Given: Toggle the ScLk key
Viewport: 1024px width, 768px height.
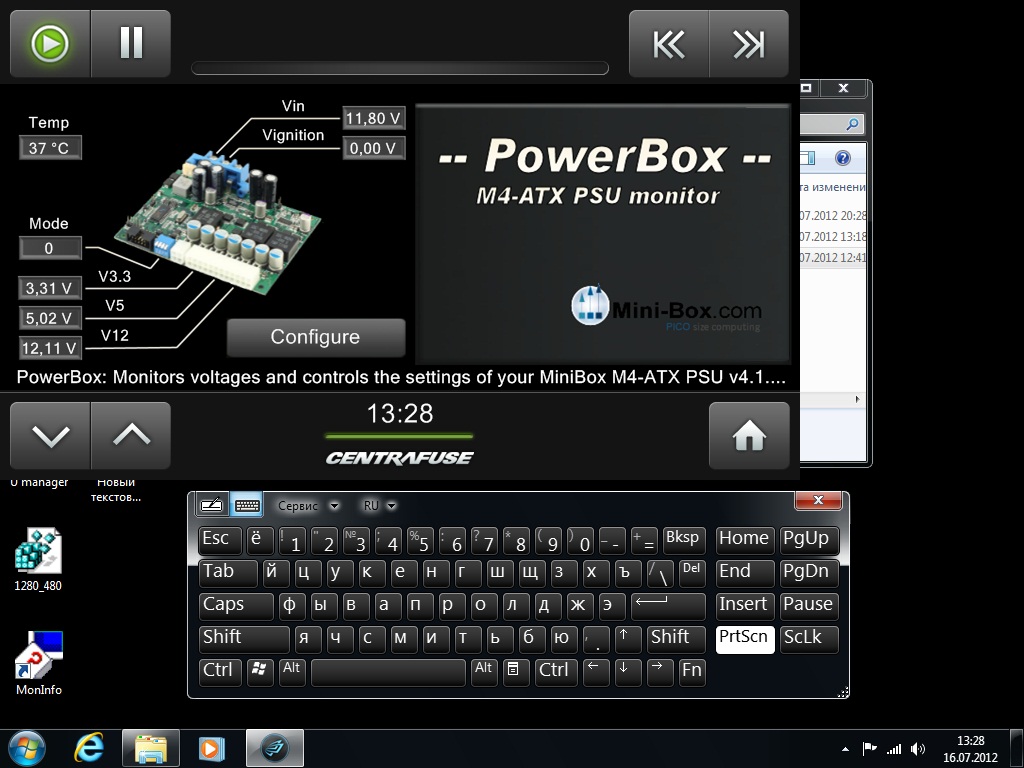Looking at the screenshot, I should pos(808,639).
